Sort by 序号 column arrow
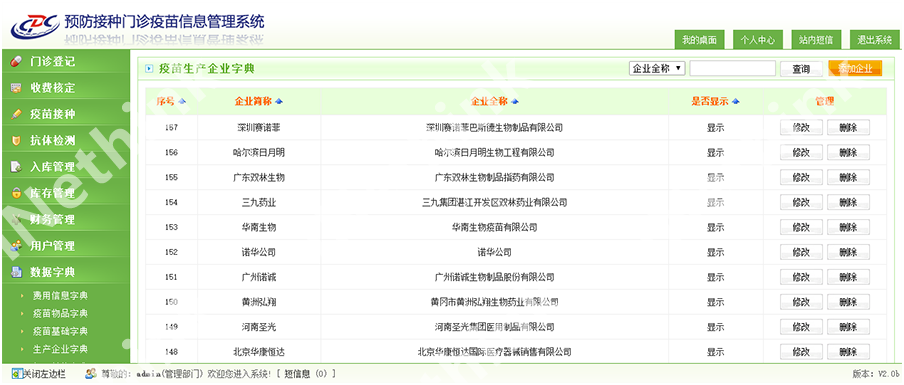This screenshot has height=385, width=904. pyautogui.click(x=183, y=101)
